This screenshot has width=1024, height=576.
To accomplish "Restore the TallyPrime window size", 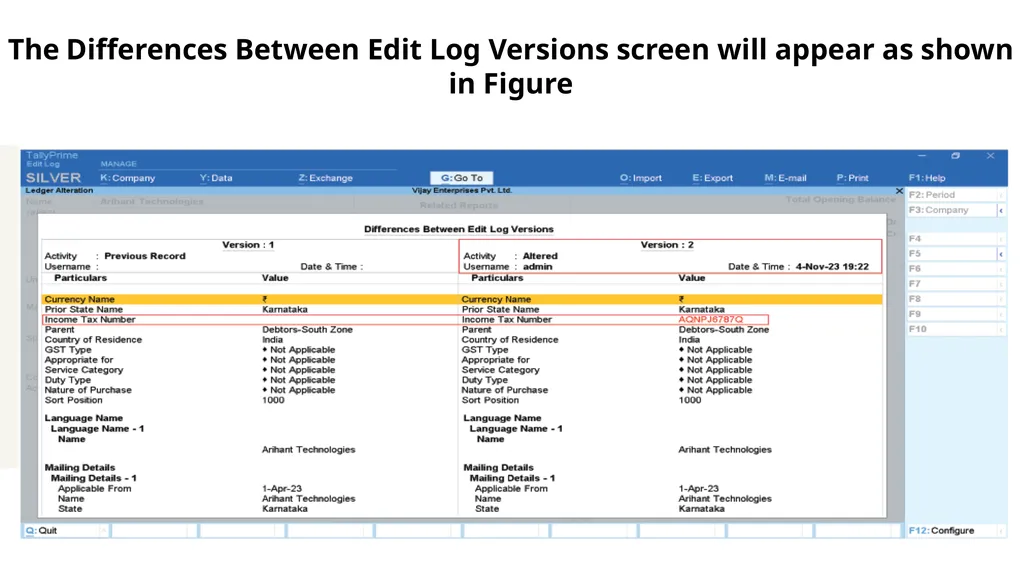I will (x=955, y=156).
